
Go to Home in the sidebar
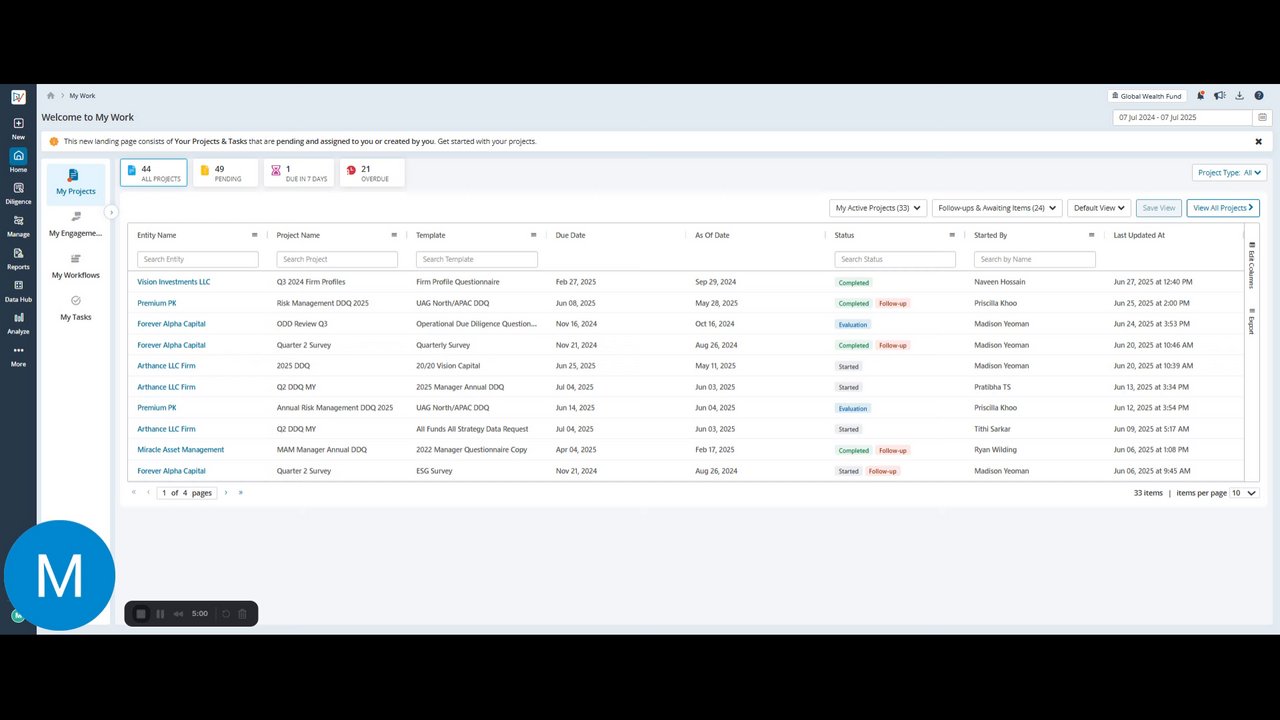click(x=18, y=160)
